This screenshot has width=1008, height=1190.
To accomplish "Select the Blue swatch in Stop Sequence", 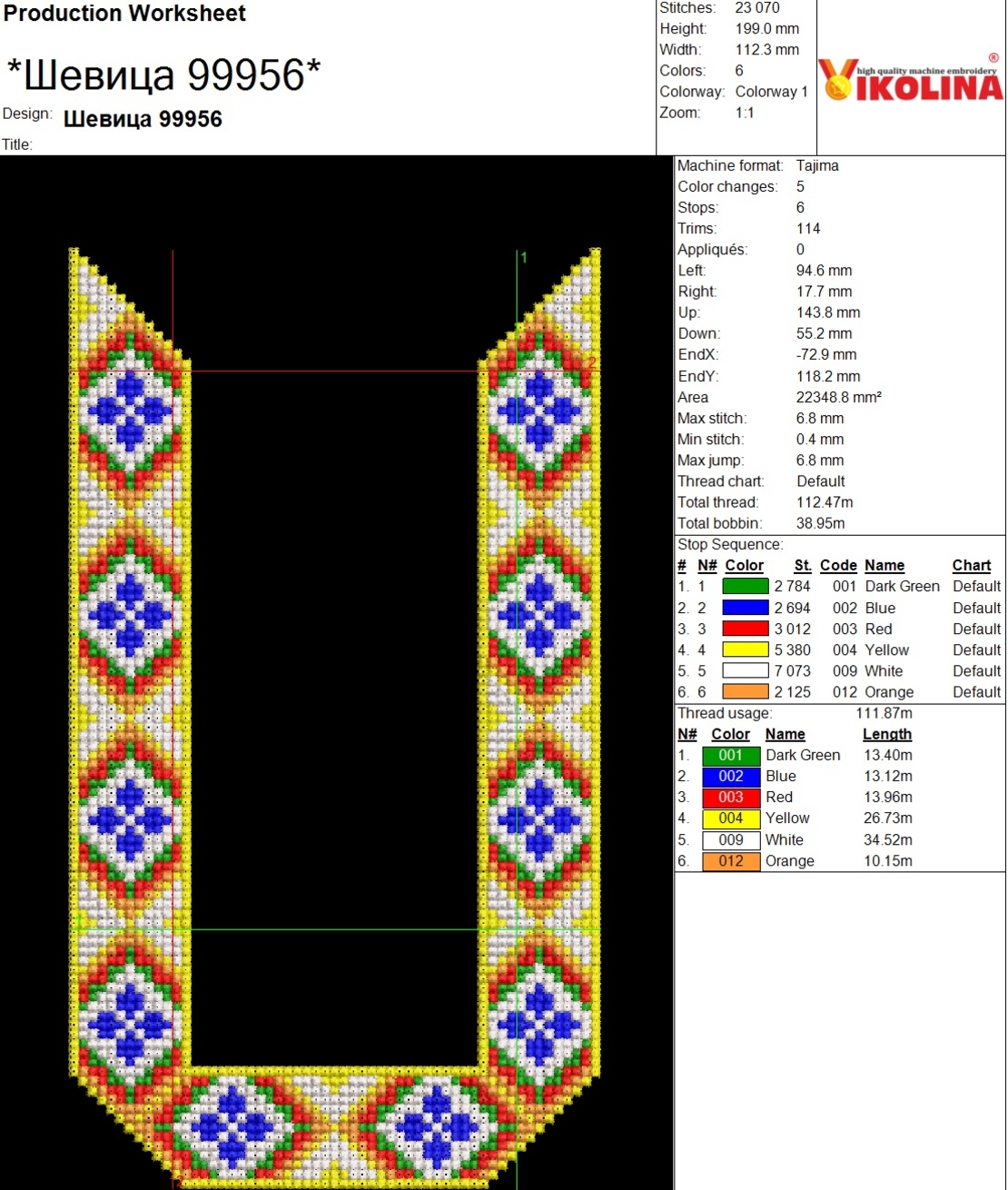I will pyautogui.click(x=745, y=608).
